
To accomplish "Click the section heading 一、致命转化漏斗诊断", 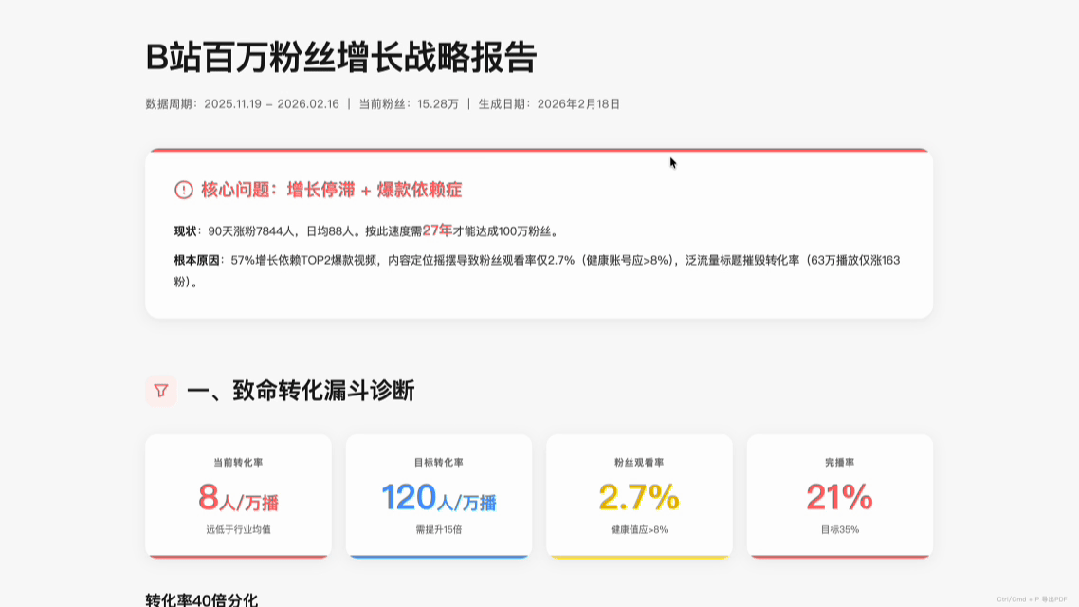I will (301, 391).
